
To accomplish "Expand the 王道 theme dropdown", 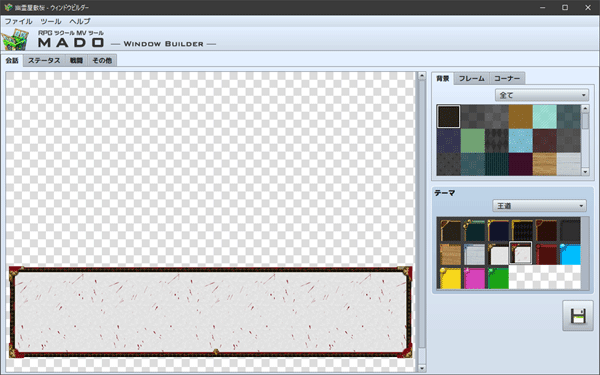I will [x=539, y=206].
